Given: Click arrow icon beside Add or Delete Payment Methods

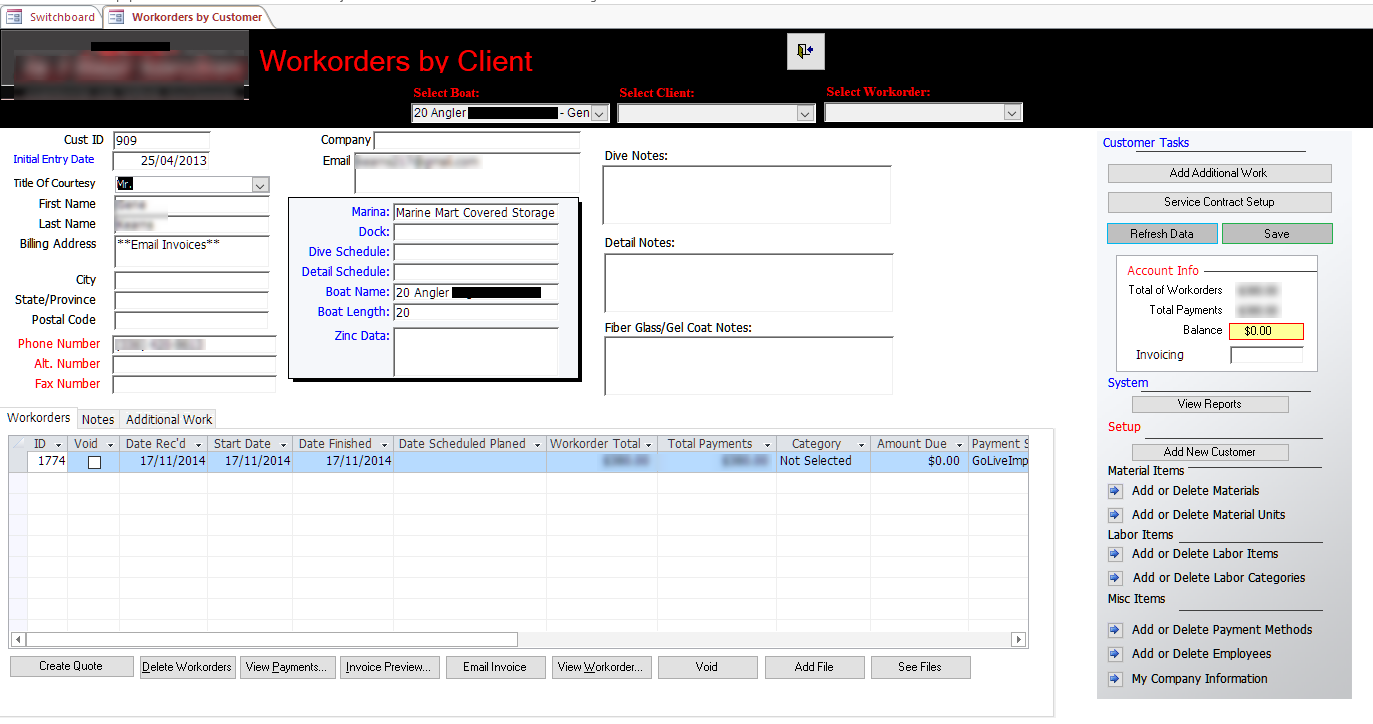Looking at the screenshot, I should [1116, 630].
